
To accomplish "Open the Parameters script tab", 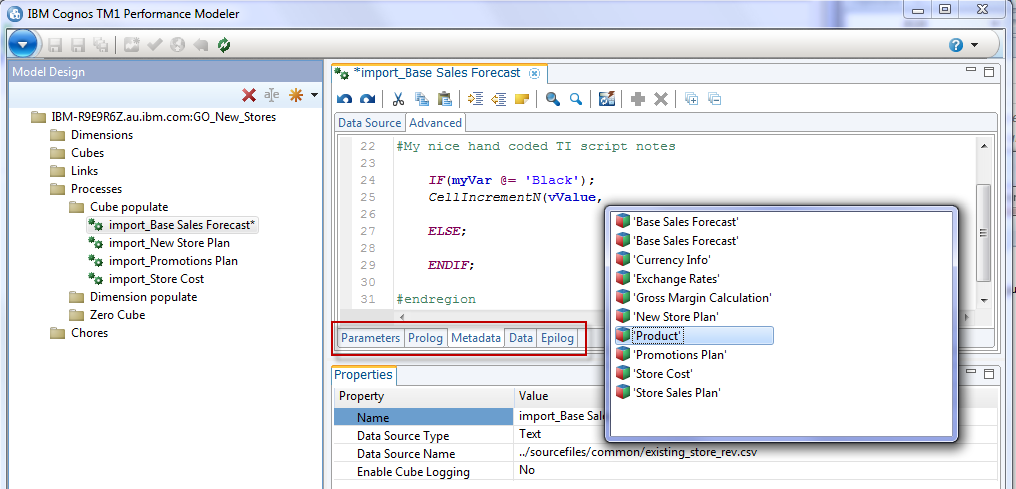I will click(x=371, y=337).
